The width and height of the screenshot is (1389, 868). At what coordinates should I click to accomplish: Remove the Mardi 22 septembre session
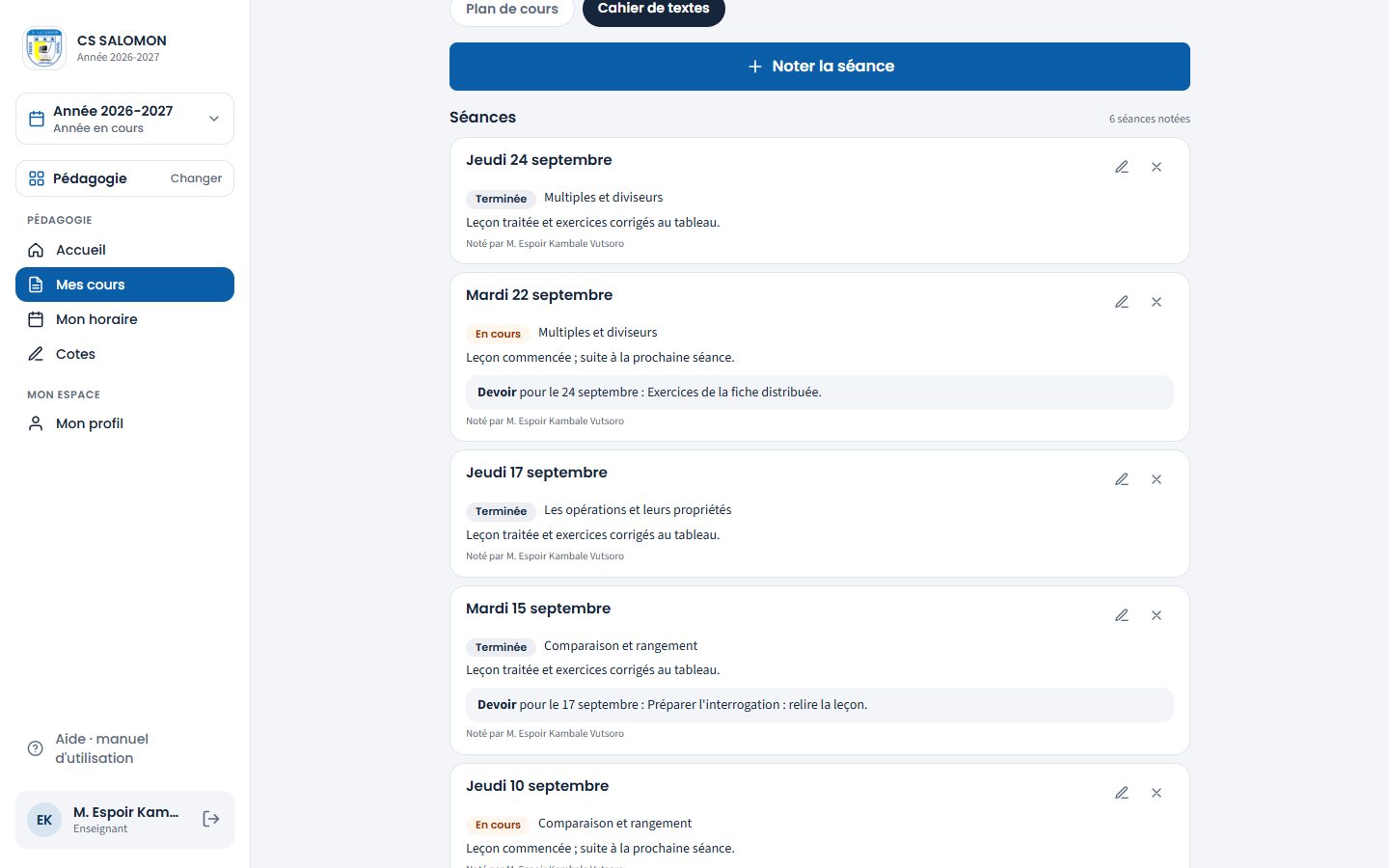point(1157,302)
